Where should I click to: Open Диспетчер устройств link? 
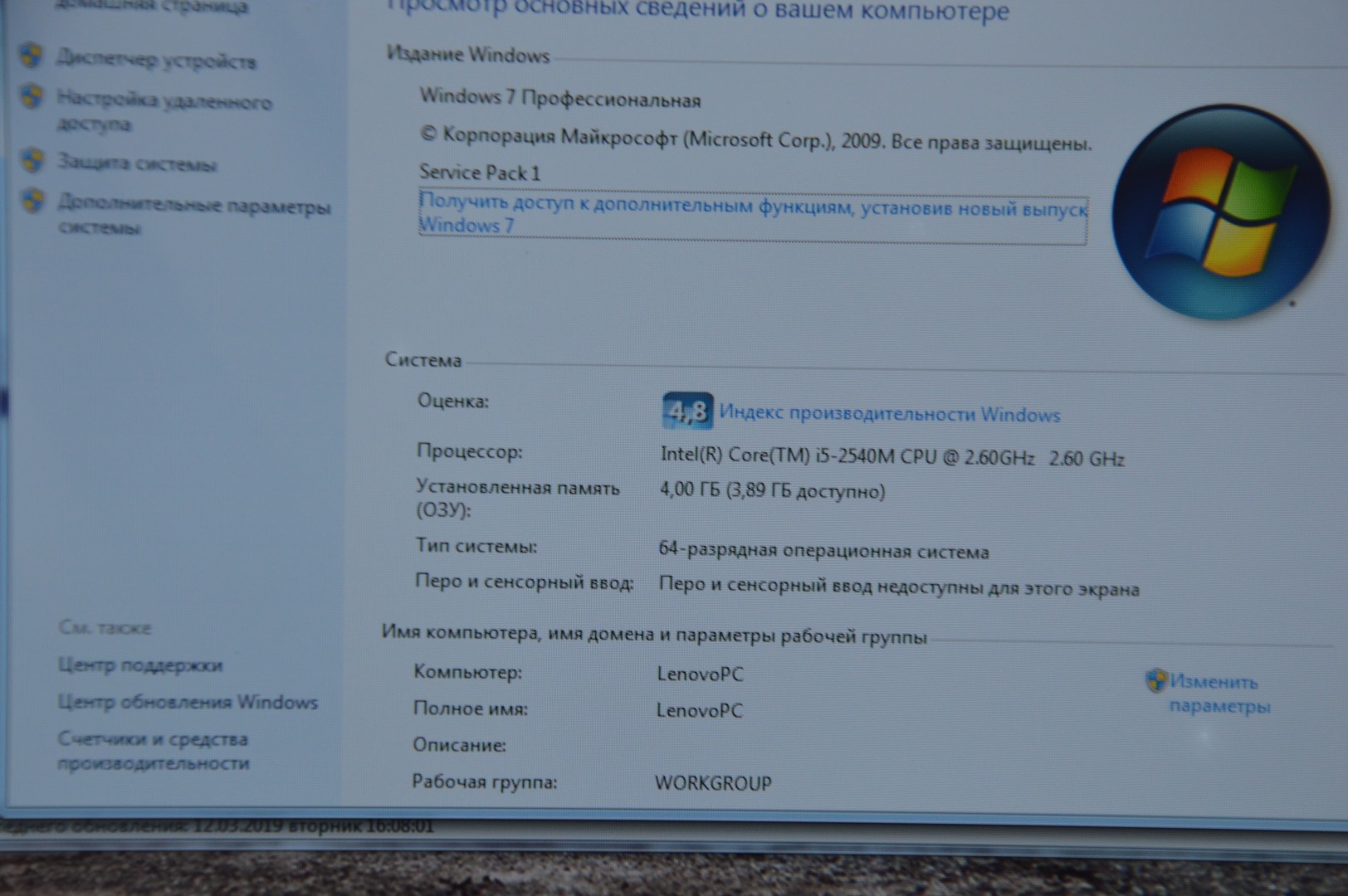[156, 60]
